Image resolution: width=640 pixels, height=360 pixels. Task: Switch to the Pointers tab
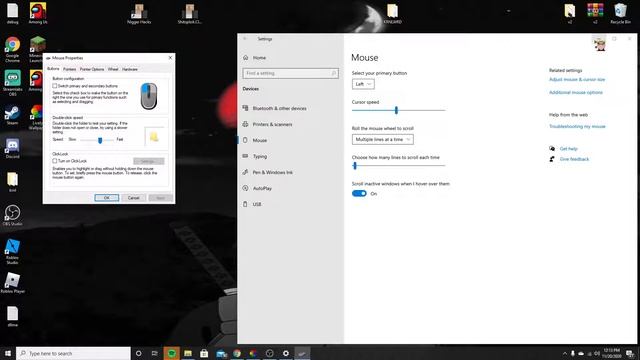click(69, 69)
